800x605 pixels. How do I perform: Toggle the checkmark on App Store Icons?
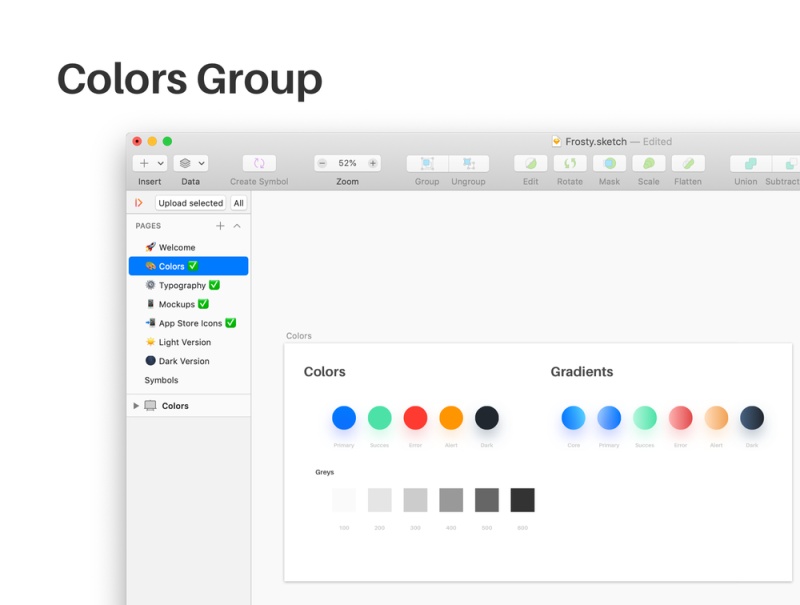[x=229, y=323]
